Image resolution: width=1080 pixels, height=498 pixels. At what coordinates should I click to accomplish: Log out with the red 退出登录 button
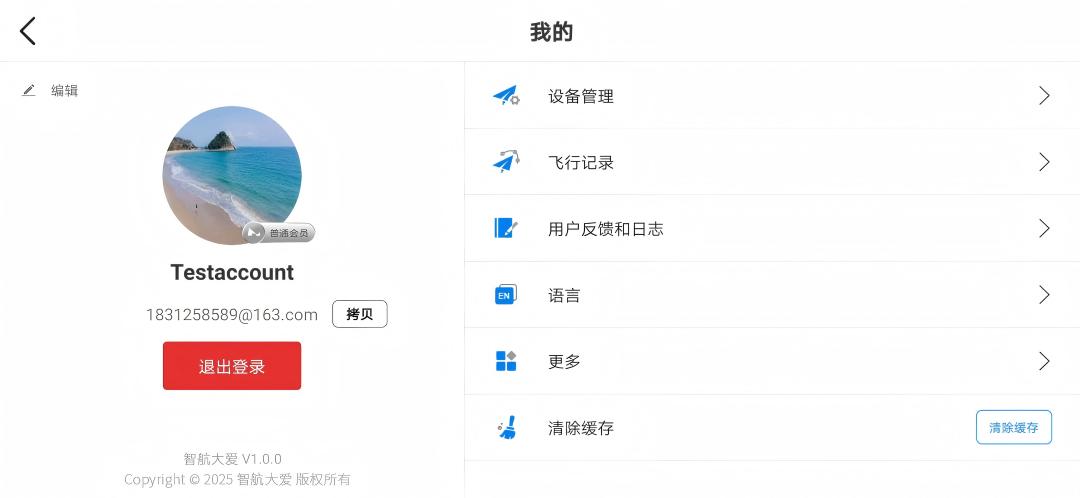coord(232,366)
